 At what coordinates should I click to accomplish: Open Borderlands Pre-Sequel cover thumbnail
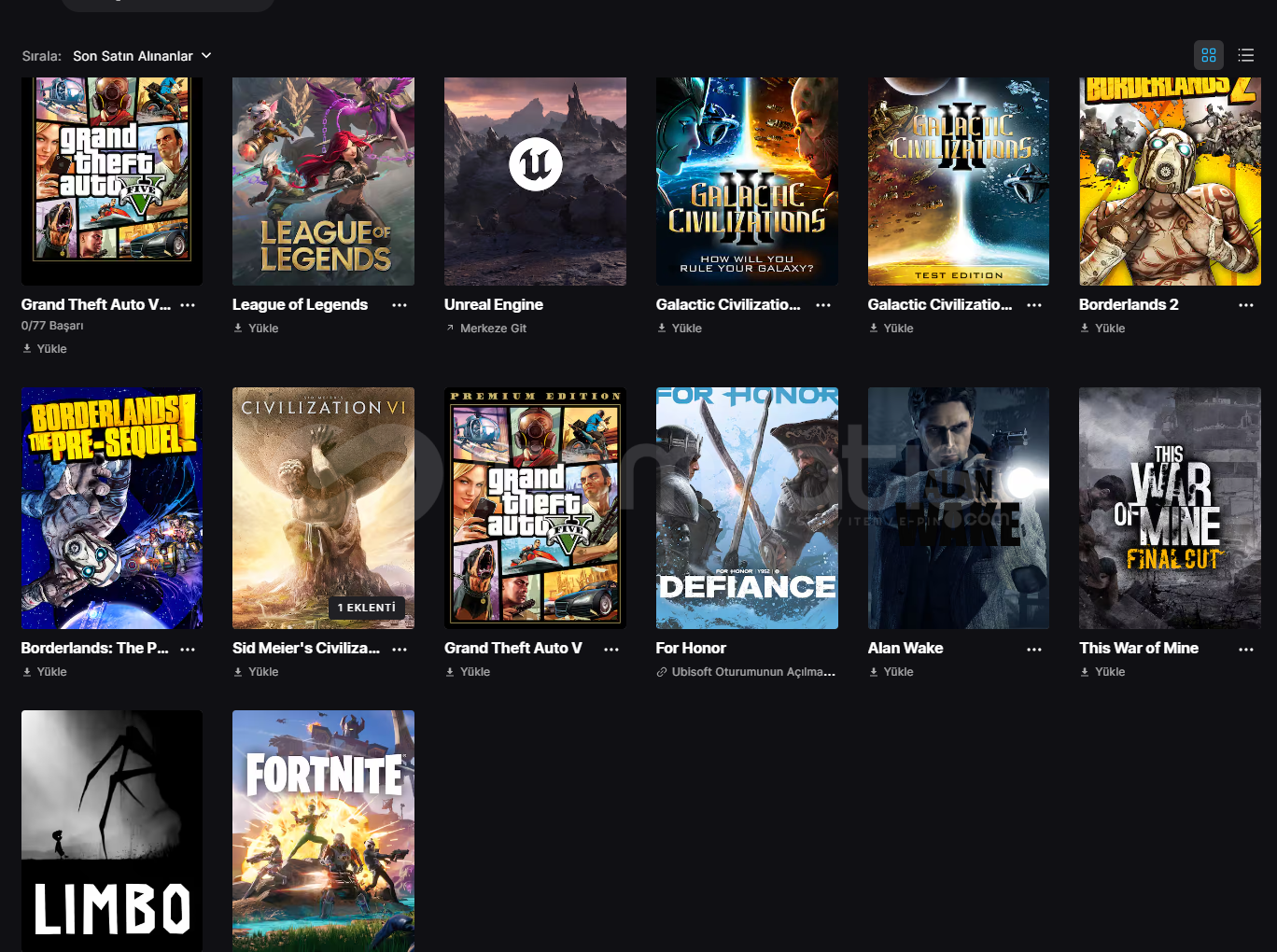112,508
